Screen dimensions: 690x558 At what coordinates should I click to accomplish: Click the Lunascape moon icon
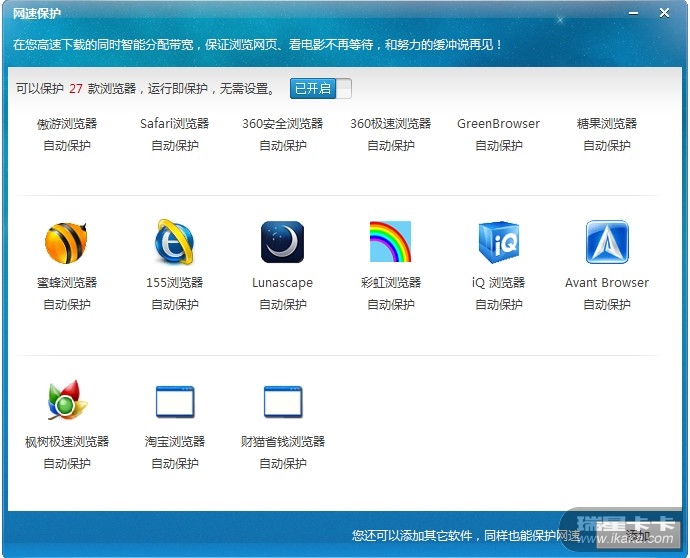[x=283, y=242]
